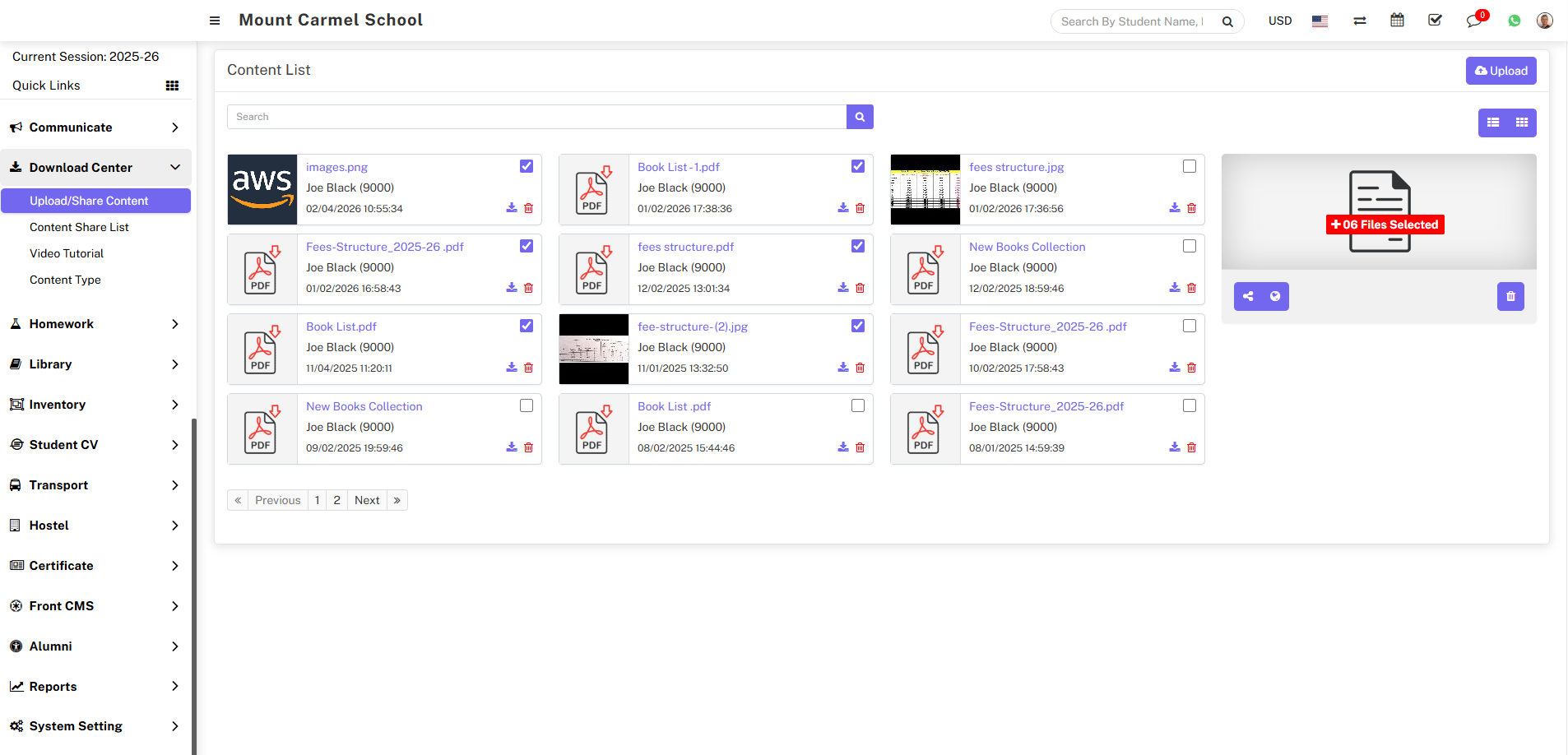Switch to grid view layout
Image resolution: width=1568 pixels, height=755 pixels.
coord(1522,123)
